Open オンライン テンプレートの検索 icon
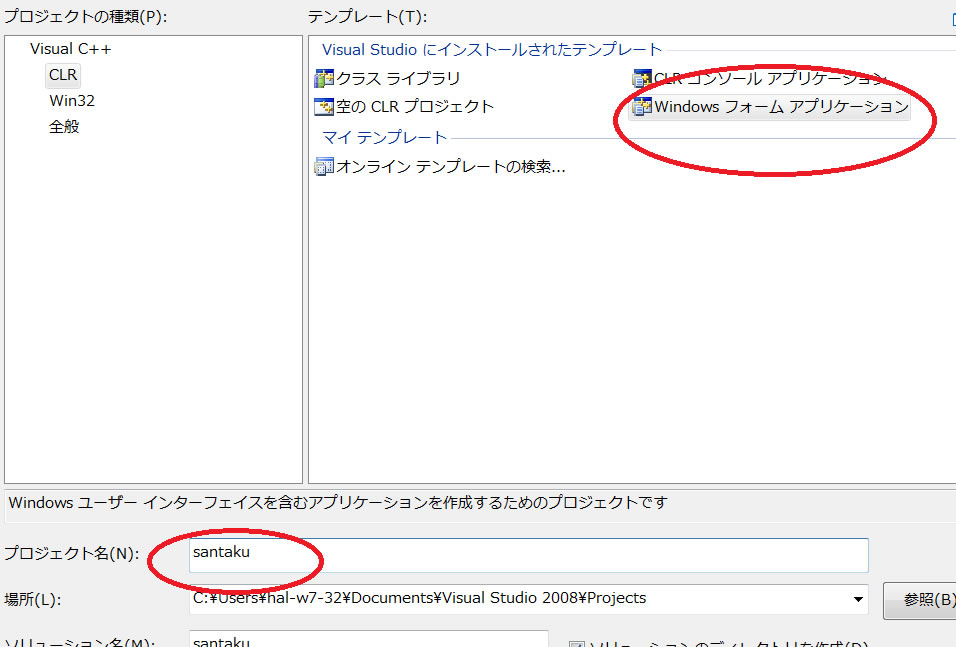 [x=324, y=167]
